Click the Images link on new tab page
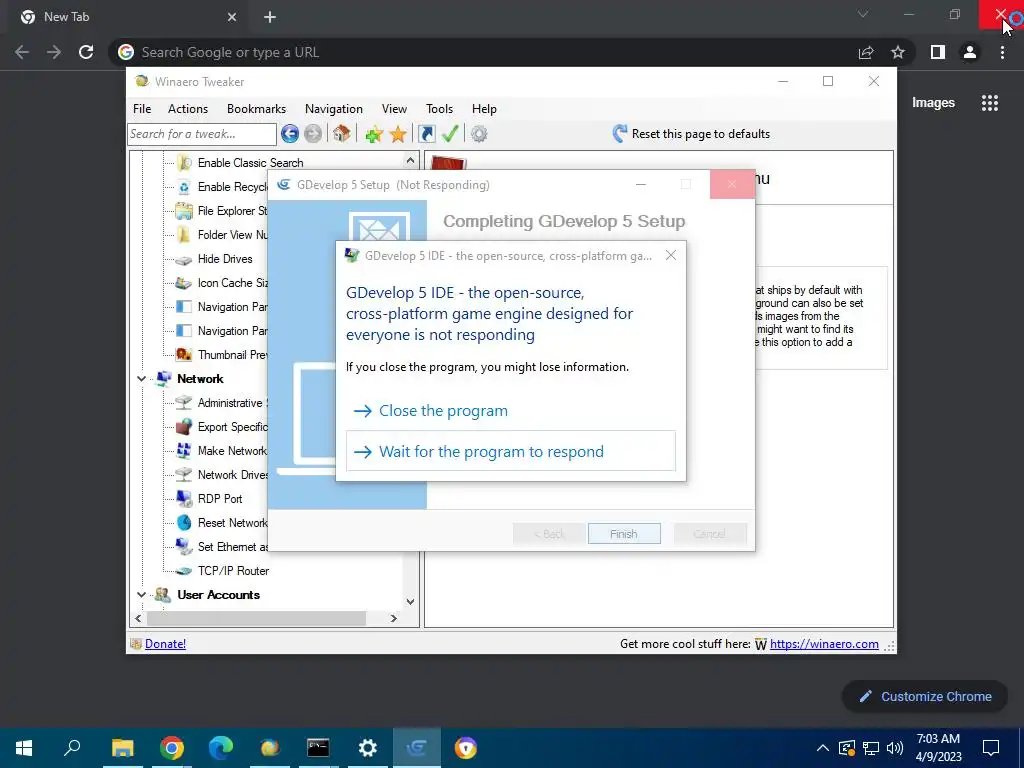1024x768 pixels. [x=933, y=103]
